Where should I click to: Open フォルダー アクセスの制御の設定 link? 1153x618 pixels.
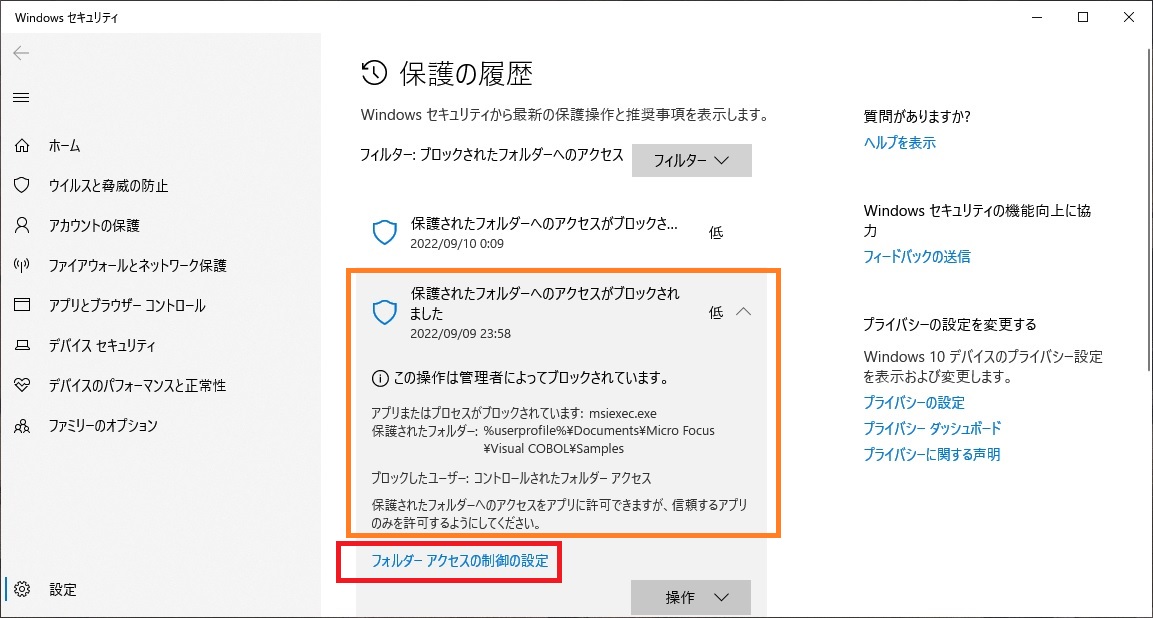[x=460, y=561]
